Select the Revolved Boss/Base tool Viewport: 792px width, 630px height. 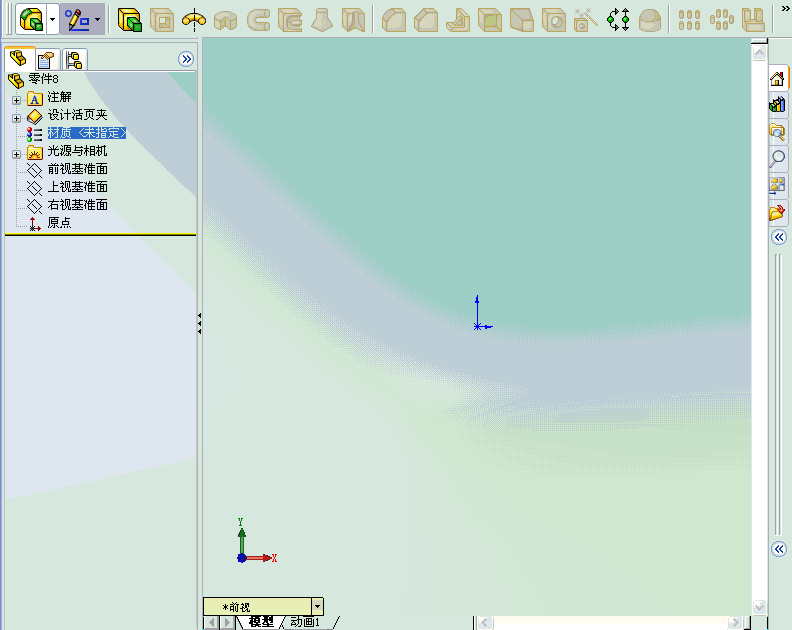coord(194,20)
